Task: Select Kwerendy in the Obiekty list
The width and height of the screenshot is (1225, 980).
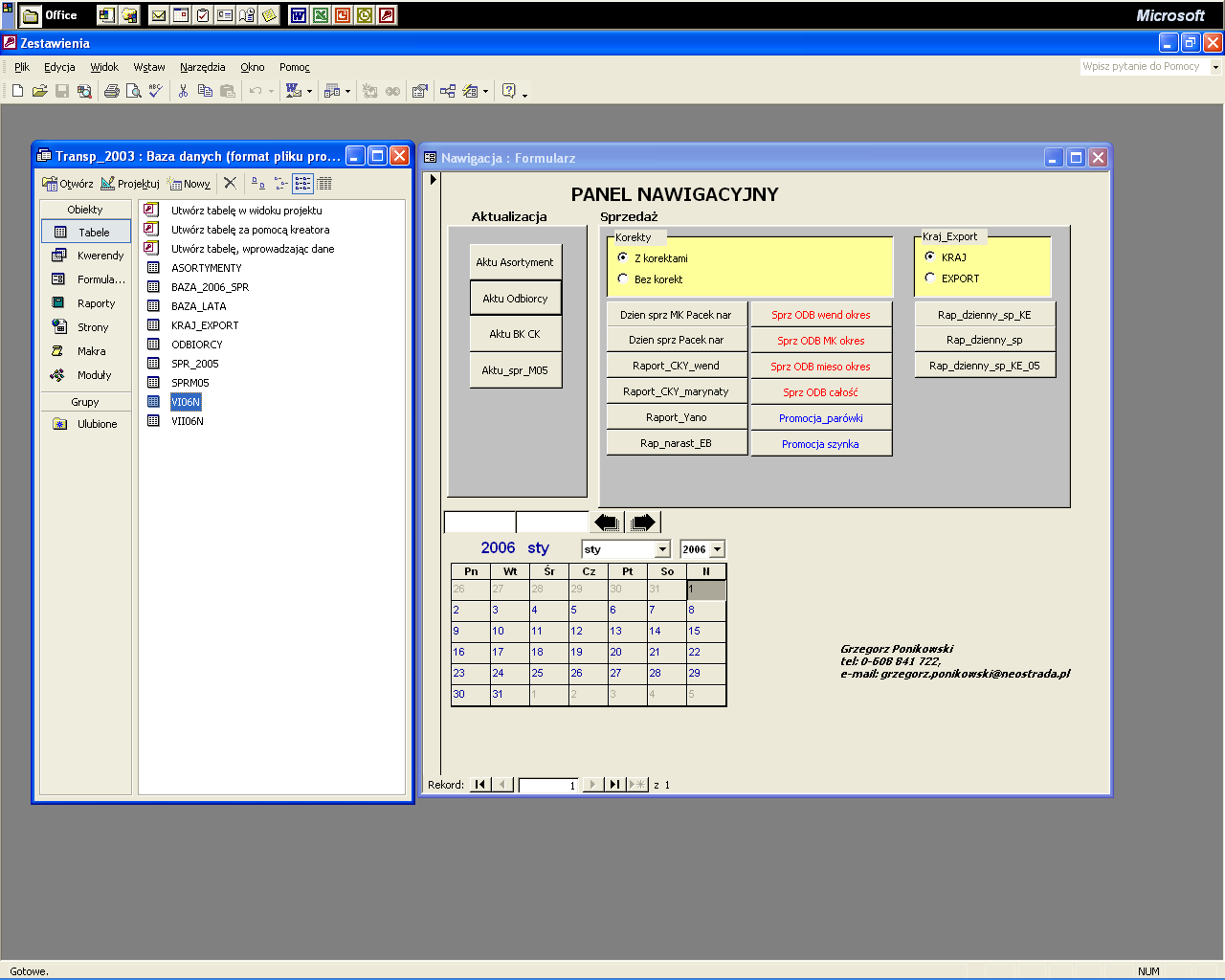Action: [86, 256]
